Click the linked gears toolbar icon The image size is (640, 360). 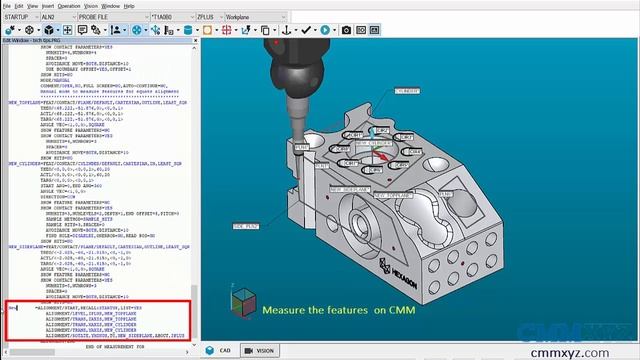tap(96, 30)
